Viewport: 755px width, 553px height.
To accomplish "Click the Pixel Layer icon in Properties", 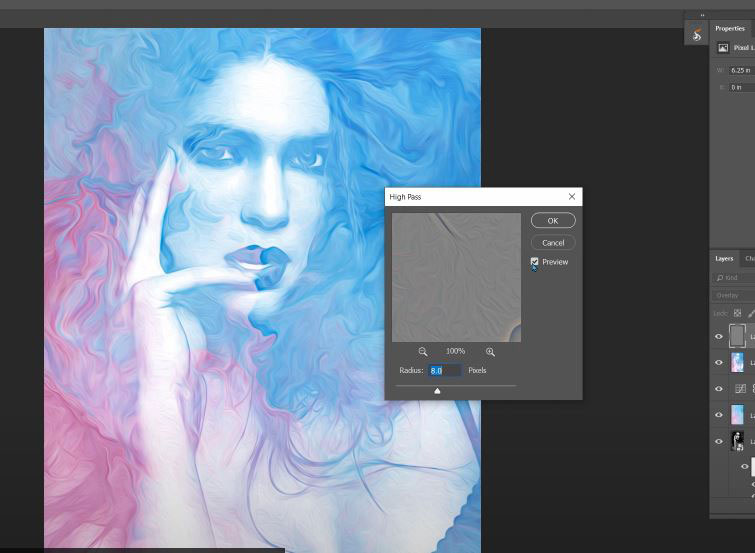I will [x=723, y=47].
